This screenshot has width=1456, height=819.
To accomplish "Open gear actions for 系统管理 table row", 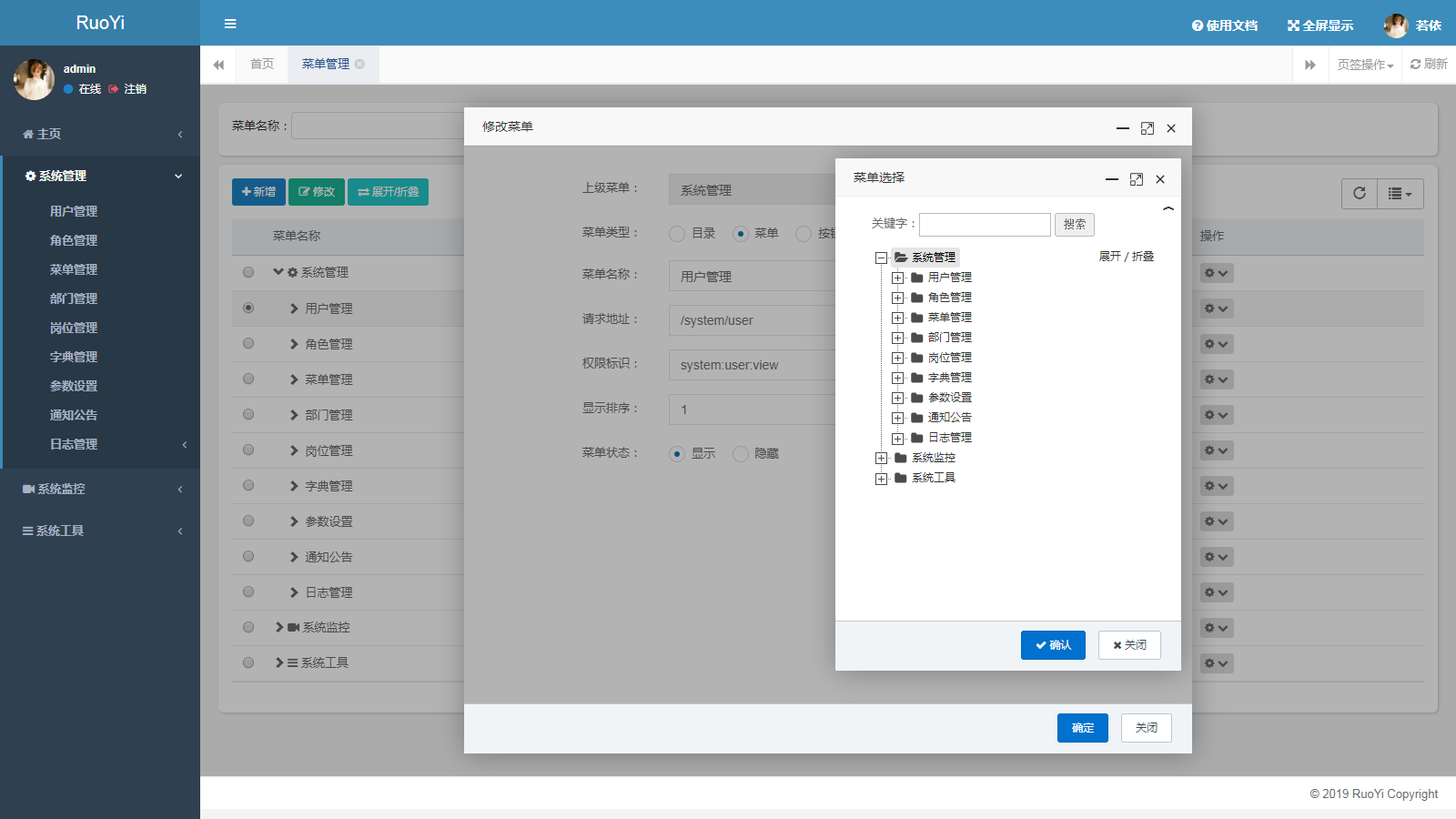I will (x=1217, y=273).
